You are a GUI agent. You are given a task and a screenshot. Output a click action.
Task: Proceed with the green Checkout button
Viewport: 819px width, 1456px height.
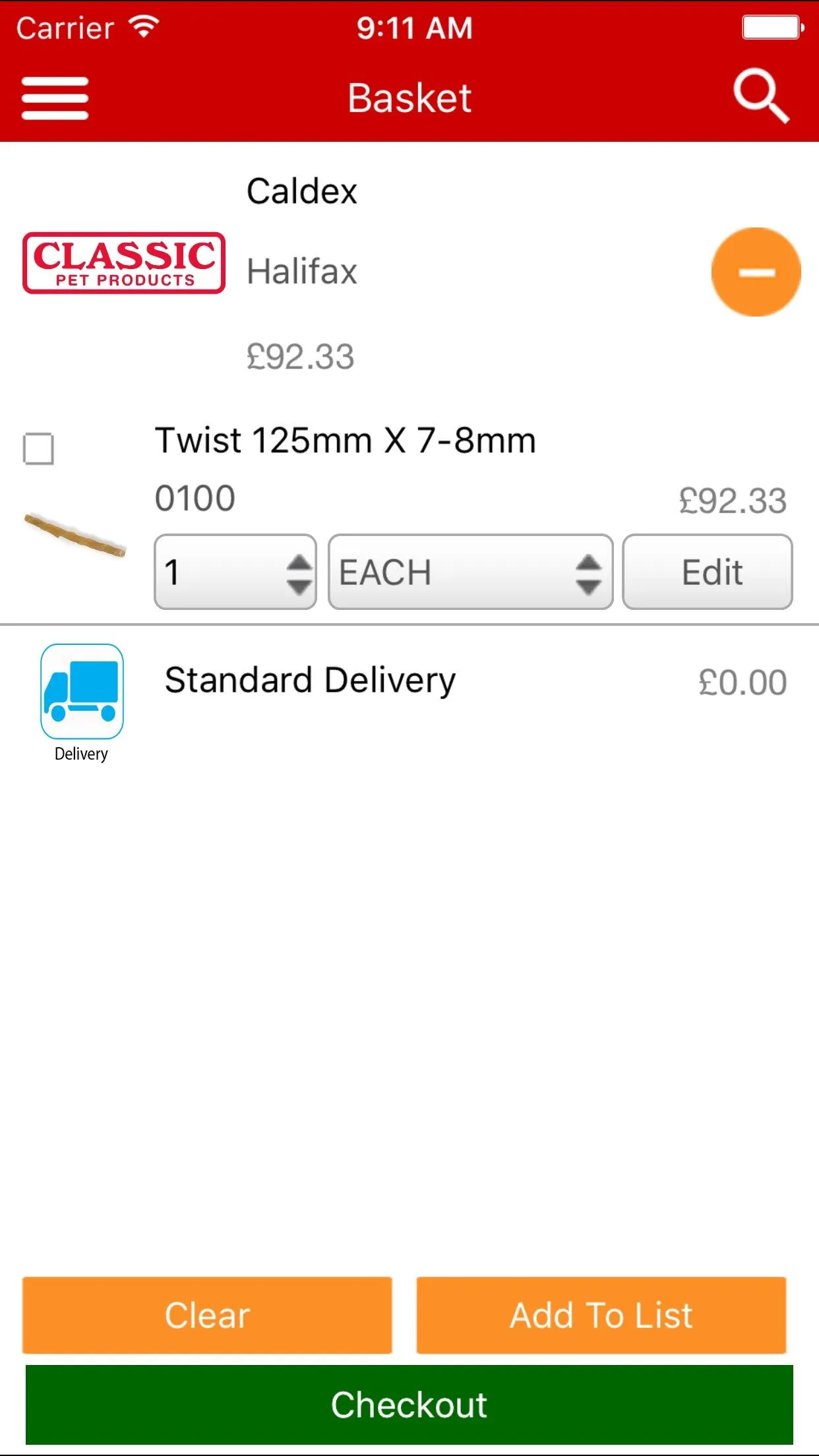[409, 1405]
